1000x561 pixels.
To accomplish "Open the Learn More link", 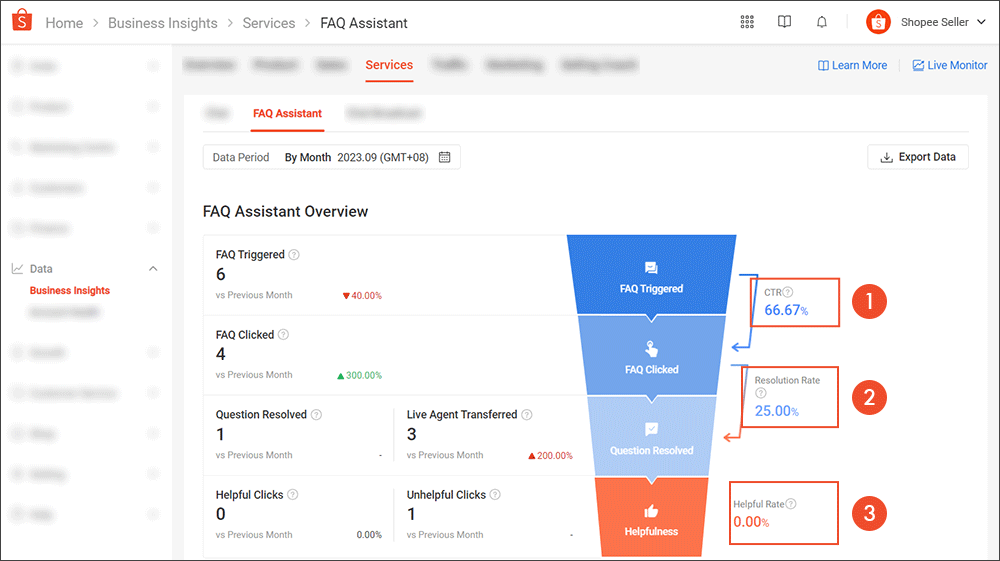I will [x=852, y=65].
